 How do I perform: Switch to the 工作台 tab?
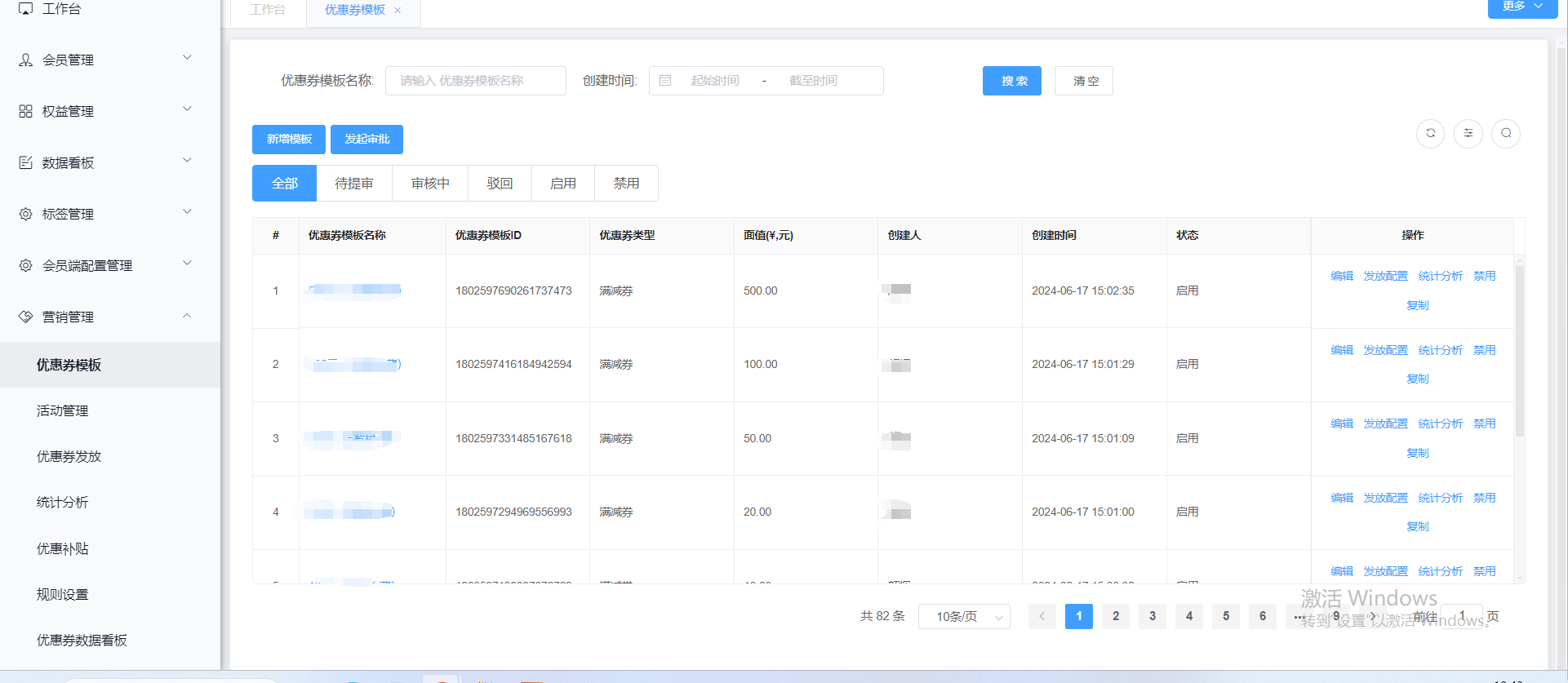pyautogui.click(x=268, y=10)
